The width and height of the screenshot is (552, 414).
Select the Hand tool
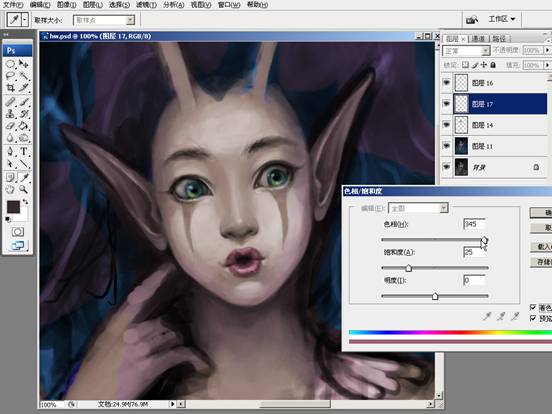pyautogui.click(x=10, y=189)
